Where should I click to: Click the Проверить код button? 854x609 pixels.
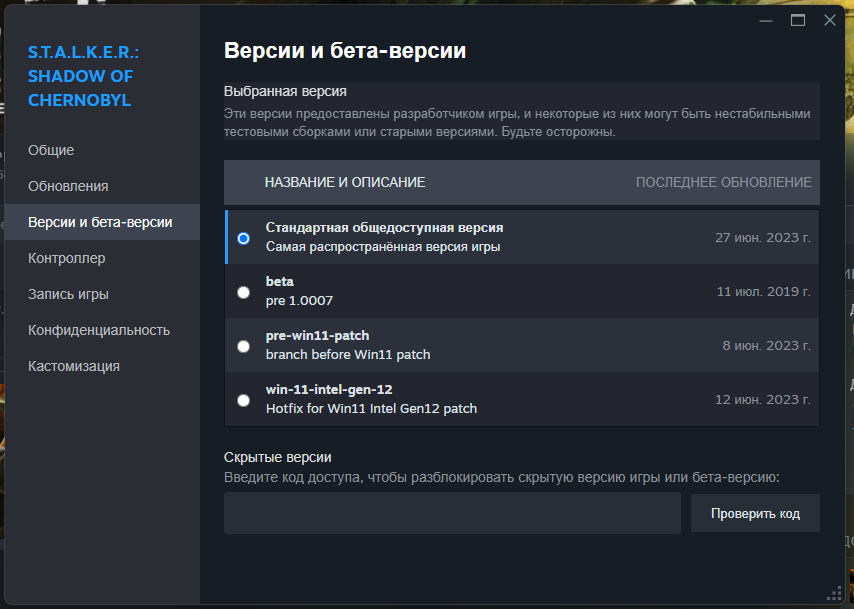[755, 513]
